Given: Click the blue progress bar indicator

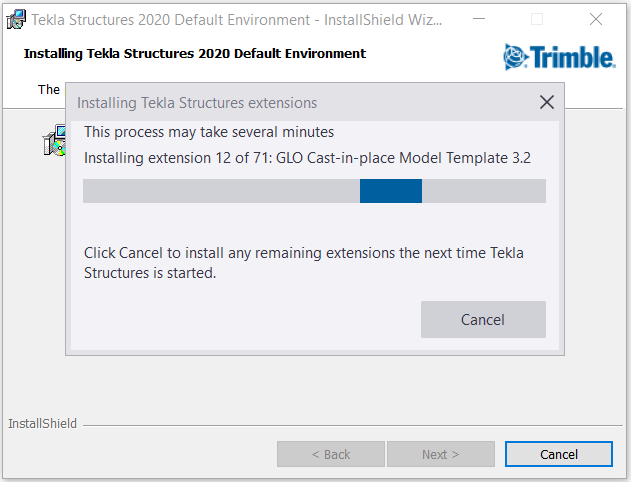Looking at the screenshot, I should [x=391, y=191].
